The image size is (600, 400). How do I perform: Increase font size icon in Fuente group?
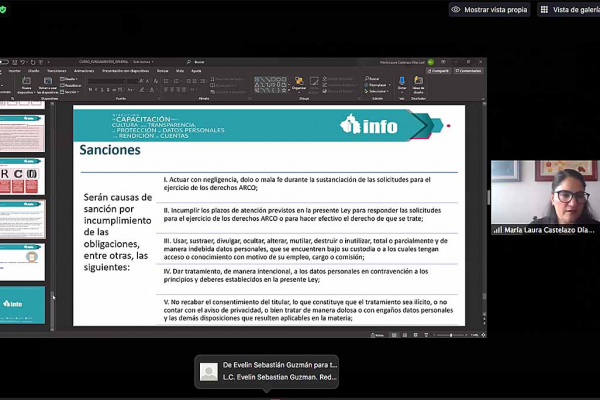(x=141, y=81)
